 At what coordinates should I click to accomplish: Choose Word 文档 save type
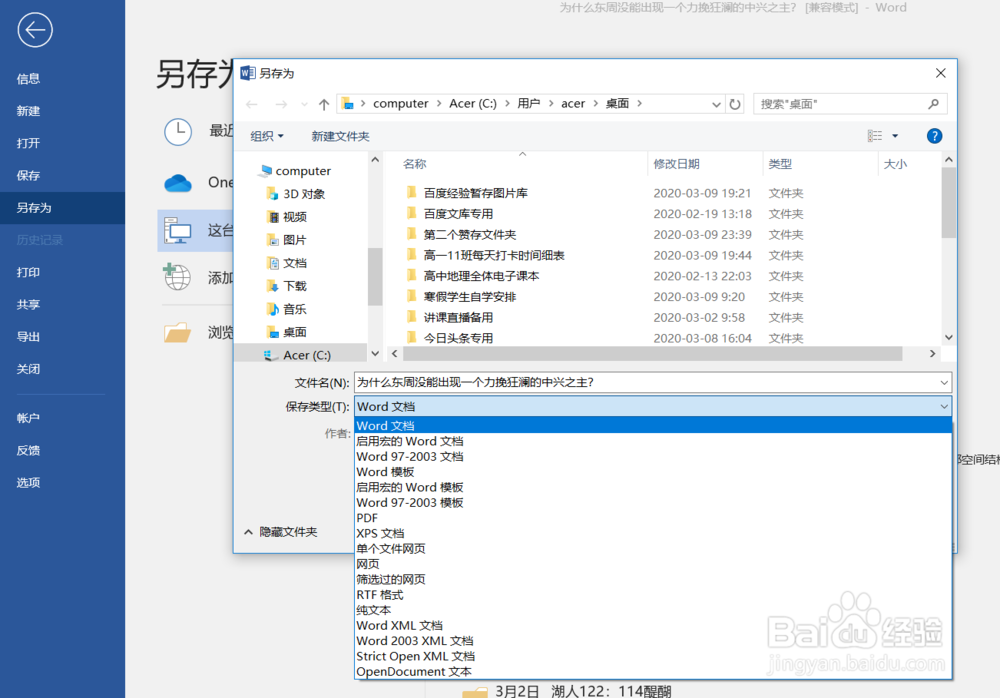click(653, 426)
